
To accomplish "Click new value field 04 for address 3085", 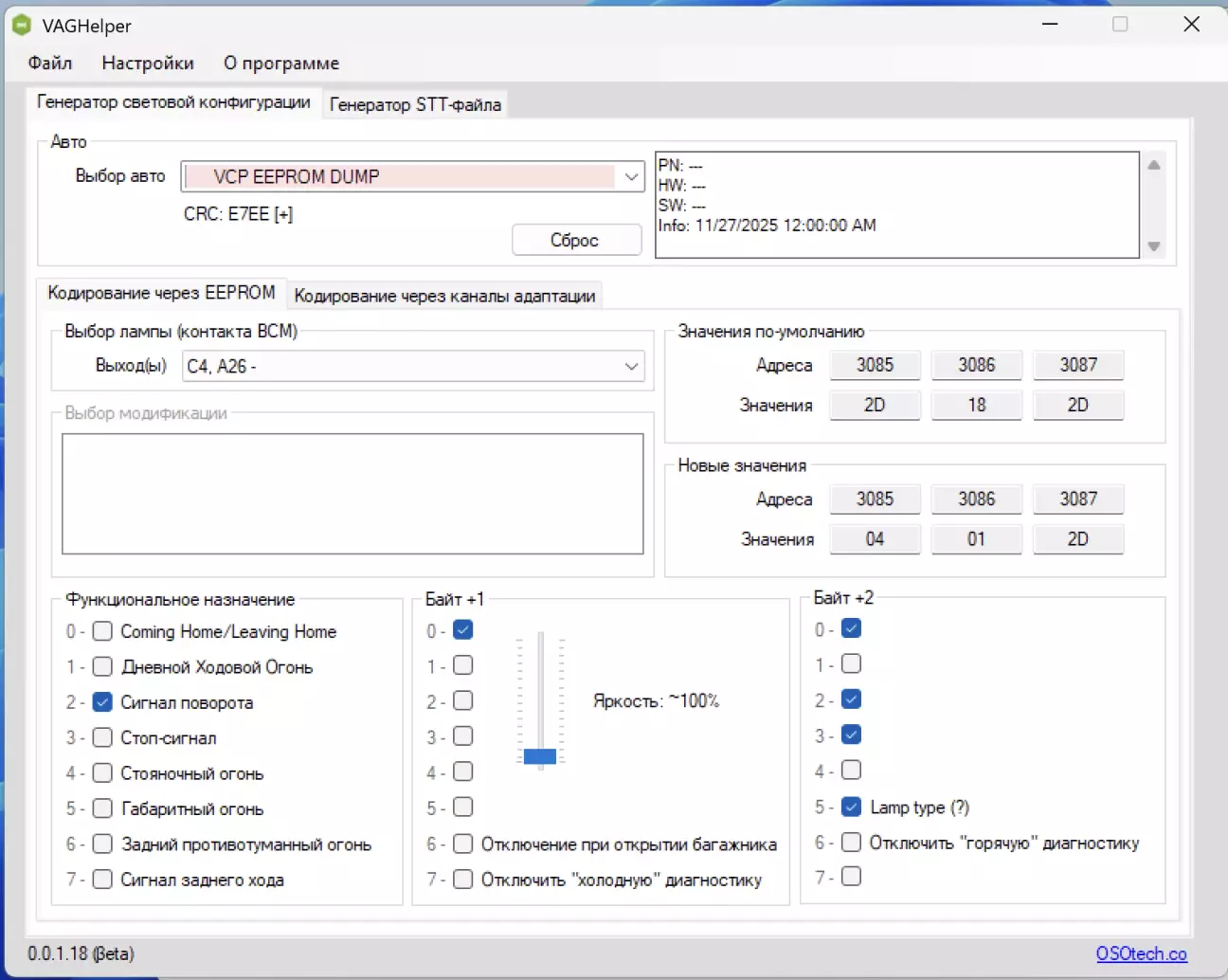I will tap(875, 539).
